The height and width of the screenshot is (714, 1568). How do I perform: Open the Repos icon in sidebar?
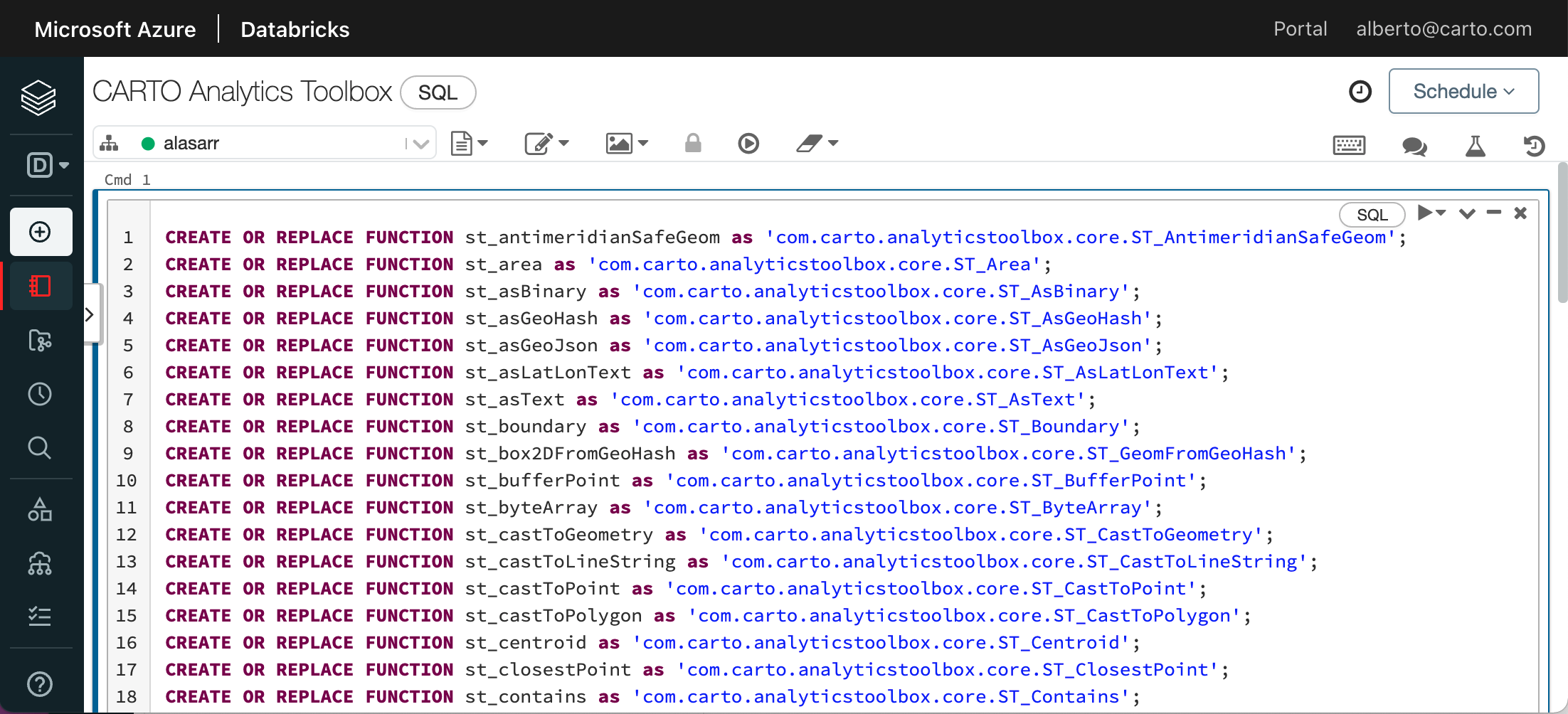coord(40,341)
